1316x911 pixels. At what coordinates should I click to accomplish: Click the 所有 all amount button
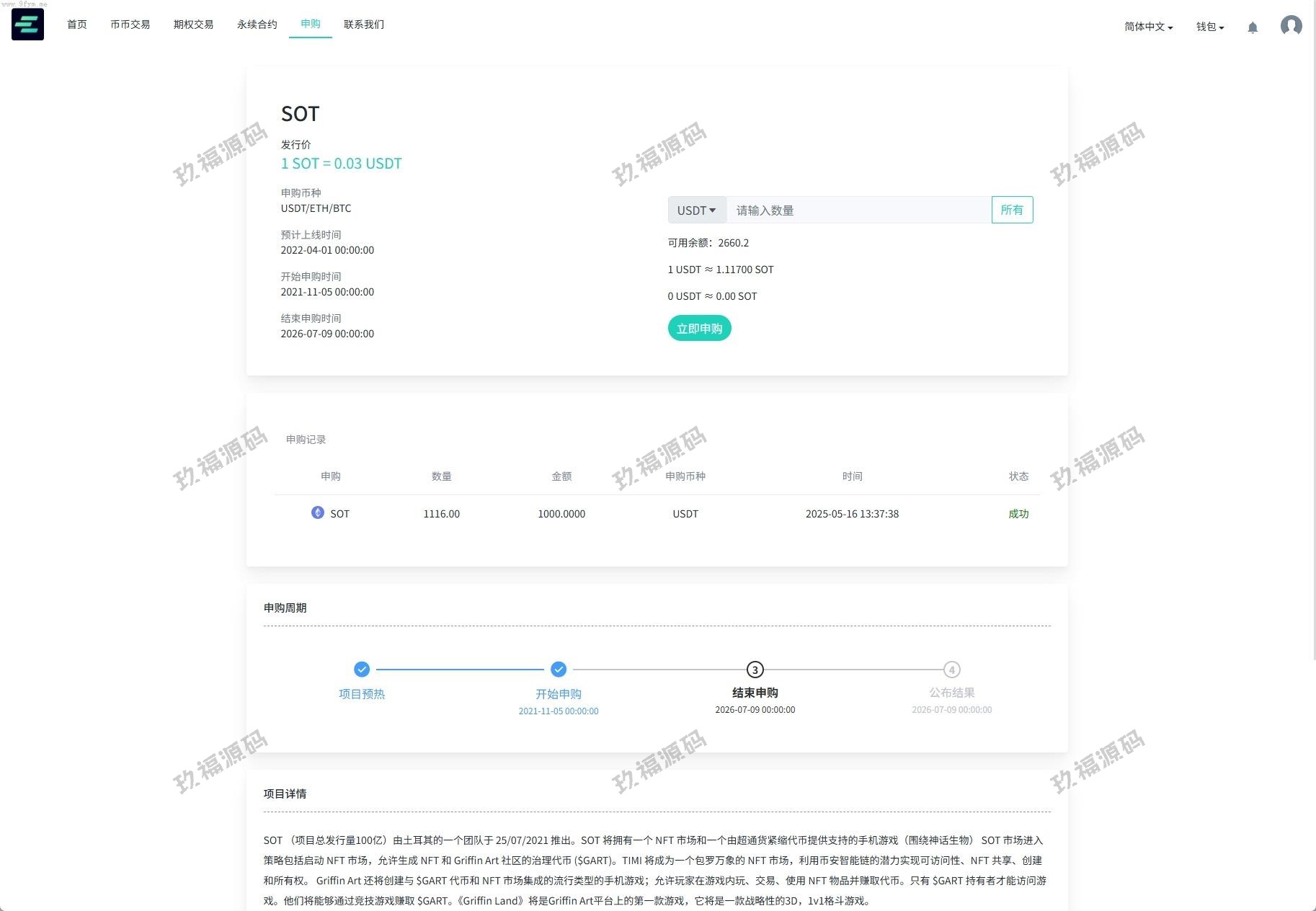point(1011,210)
